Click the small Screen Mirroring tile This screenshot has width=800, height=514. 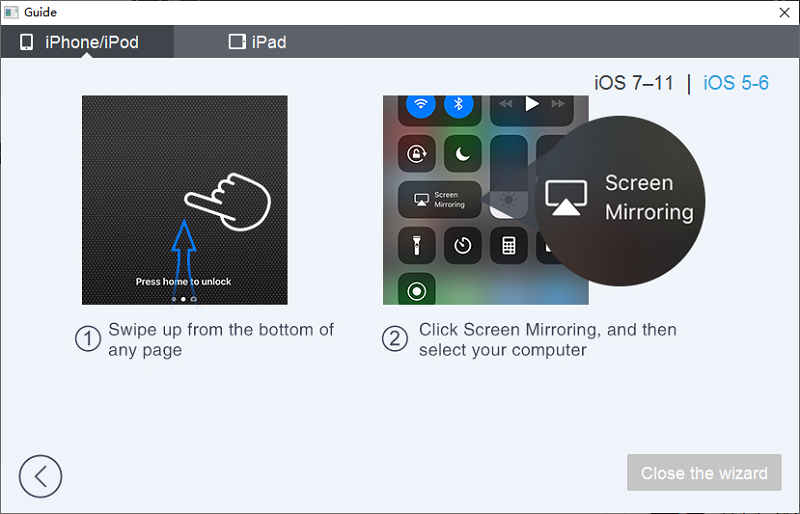[439, 199]
